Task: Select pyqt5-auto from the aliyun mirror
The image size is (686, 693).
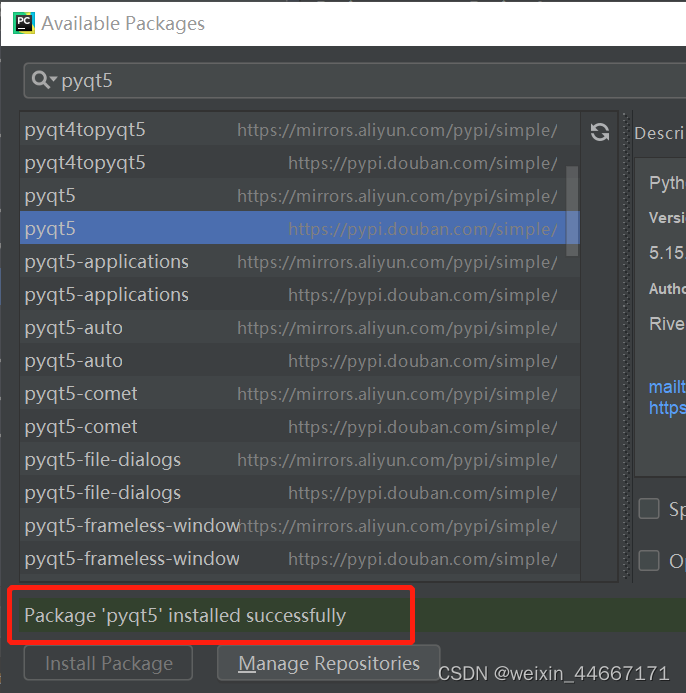Action: point(300,327)
